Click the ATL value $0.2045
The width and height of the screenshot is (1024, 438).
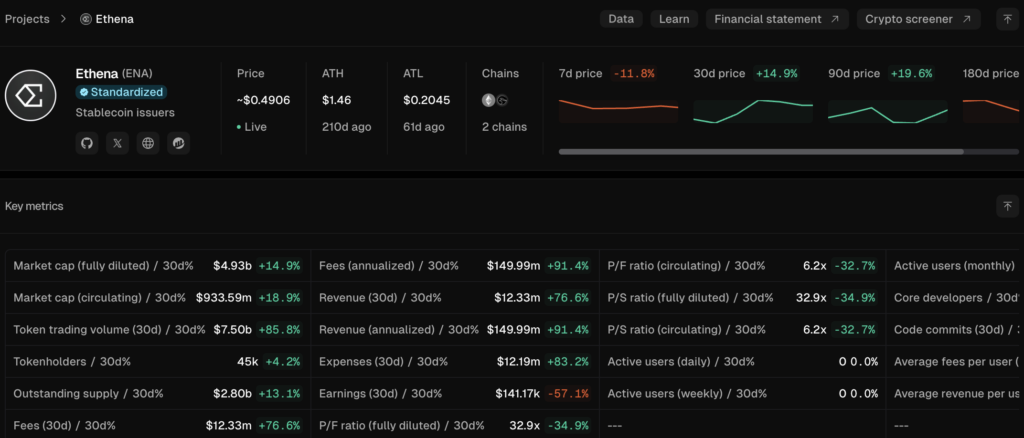click(x=425, y=100)
